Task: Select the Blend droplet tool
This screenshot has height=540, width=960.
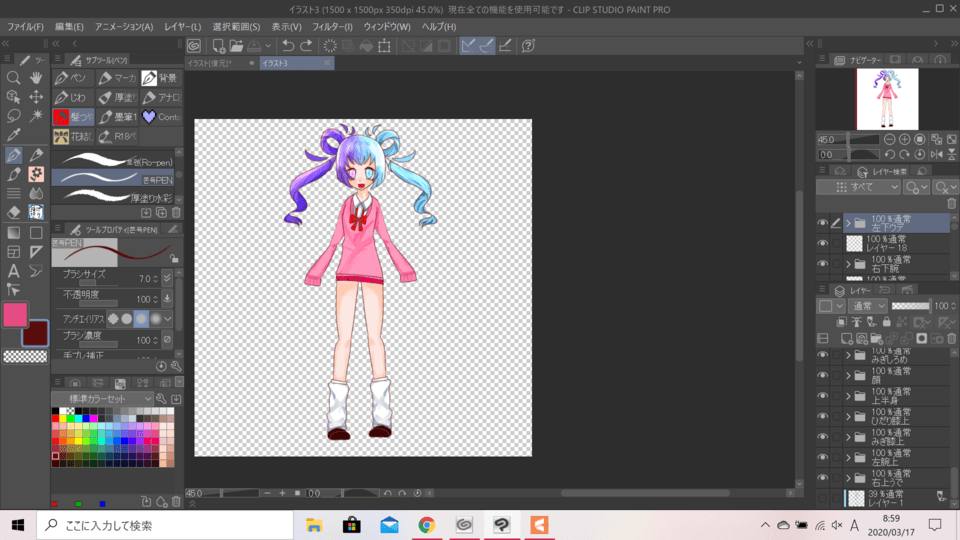Action: (36, 193)
